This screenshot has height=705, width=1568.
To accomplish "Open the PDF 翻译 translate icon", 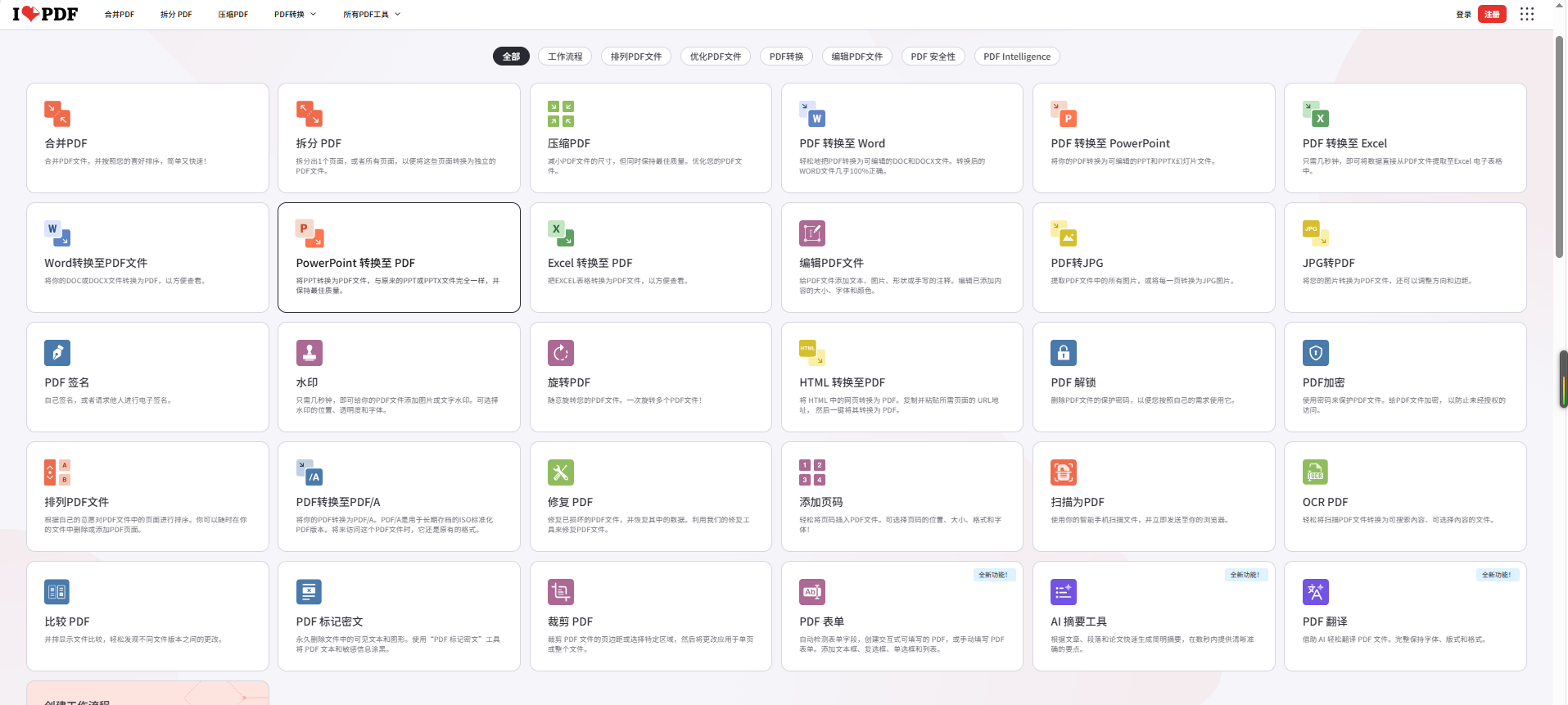I will (1316, 592).
